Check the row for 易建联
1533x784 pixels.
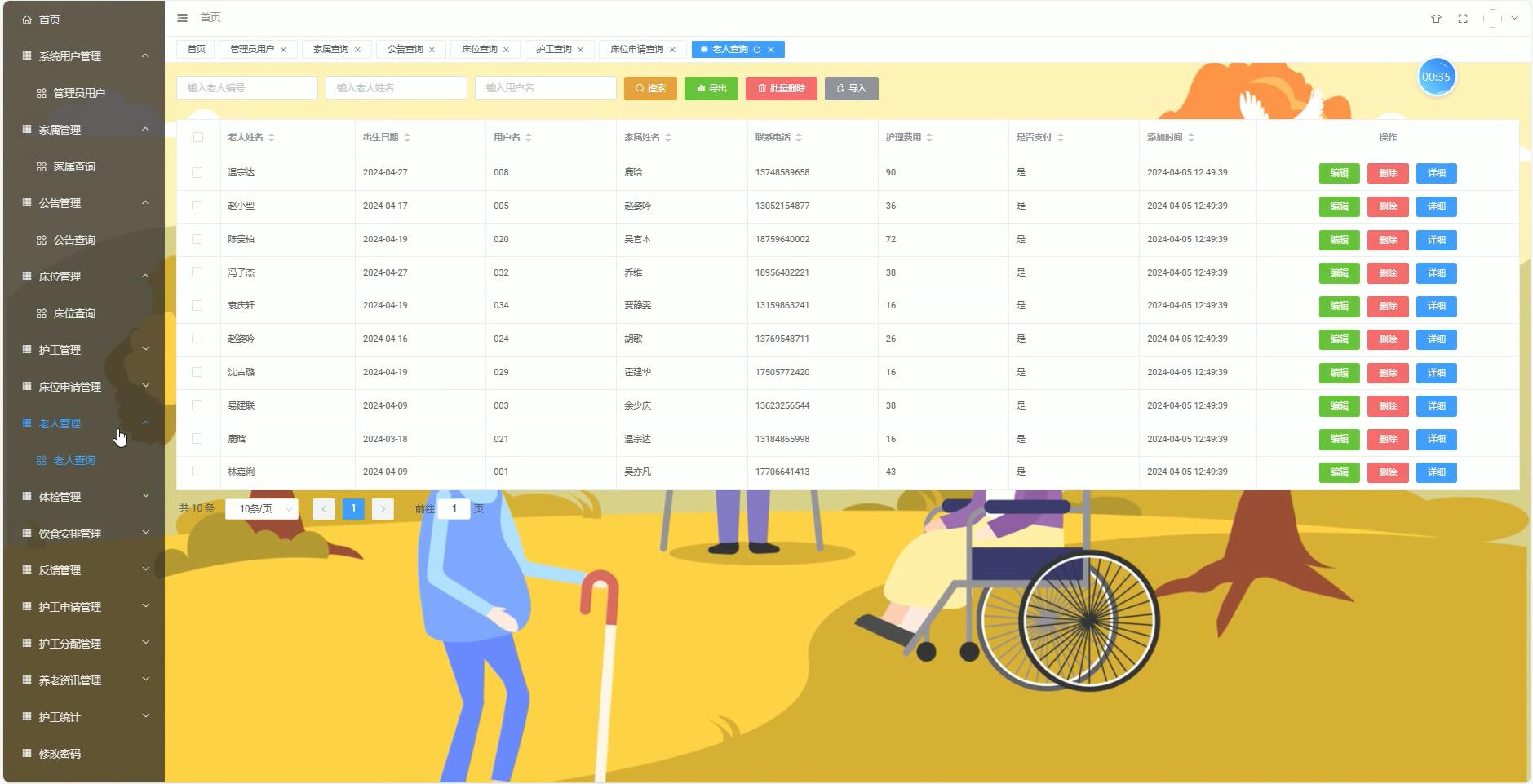click(197, 405)
